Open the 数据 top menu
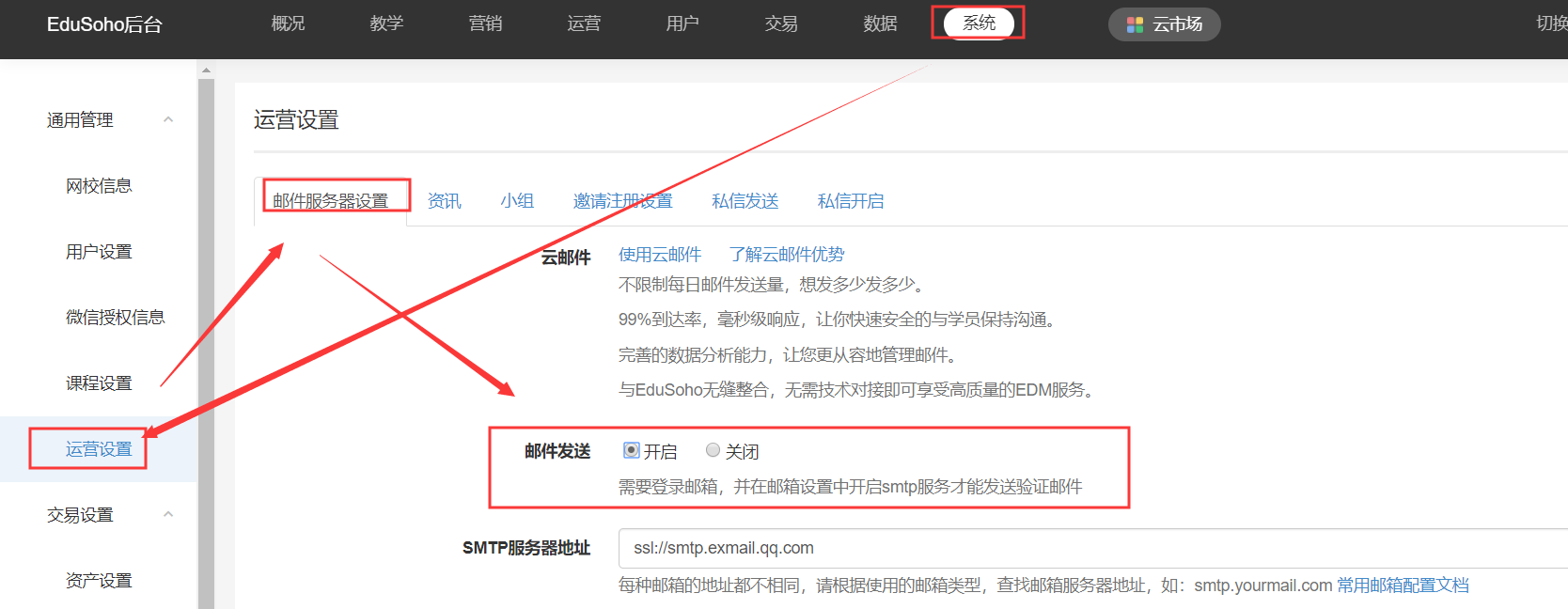Image resolution: width=1568 pixels, height=609 pixels. pyautogui.click(x=880, y=23)
